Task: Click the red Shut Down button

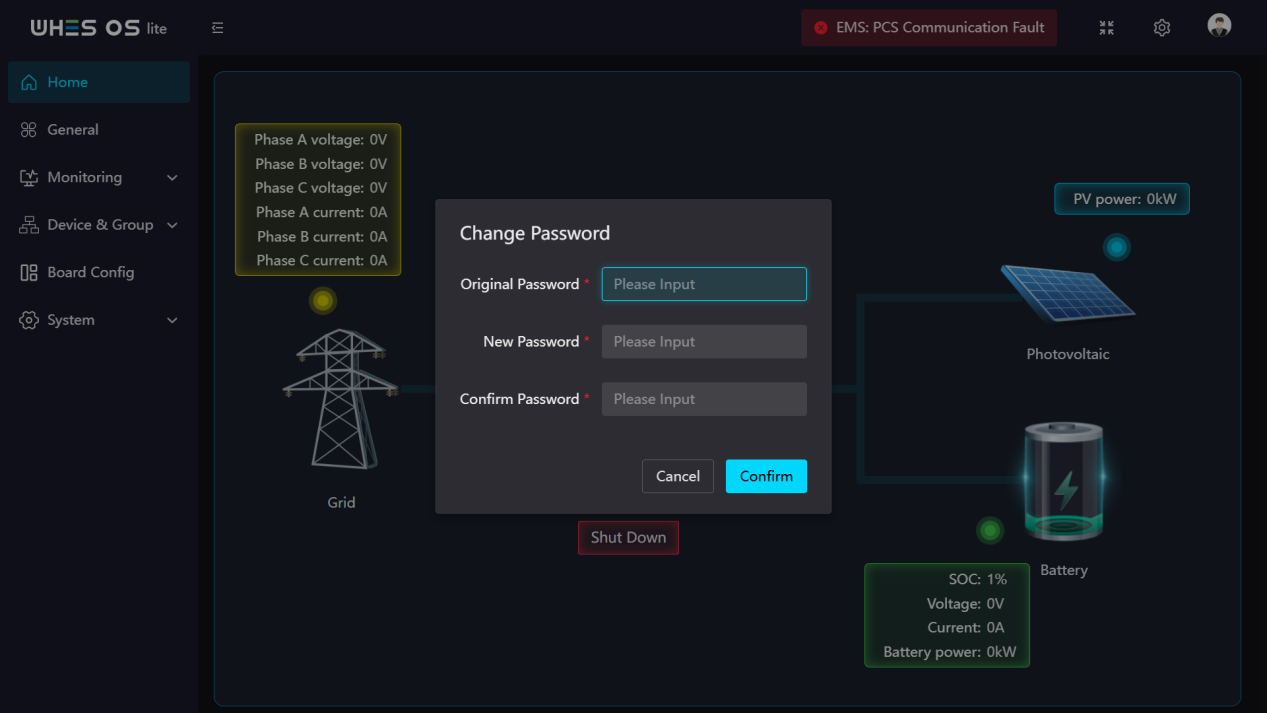Action: (x=628, y=537)
